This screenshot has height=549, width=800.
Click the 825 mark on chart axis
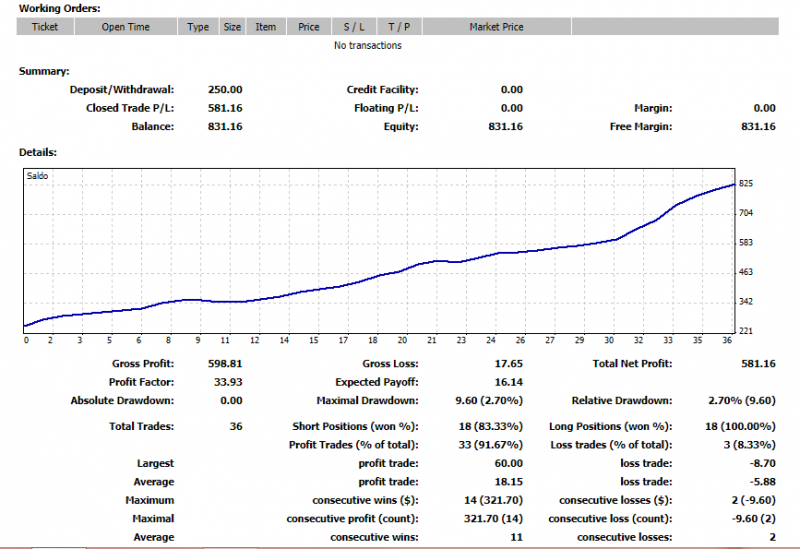(746, 184)
